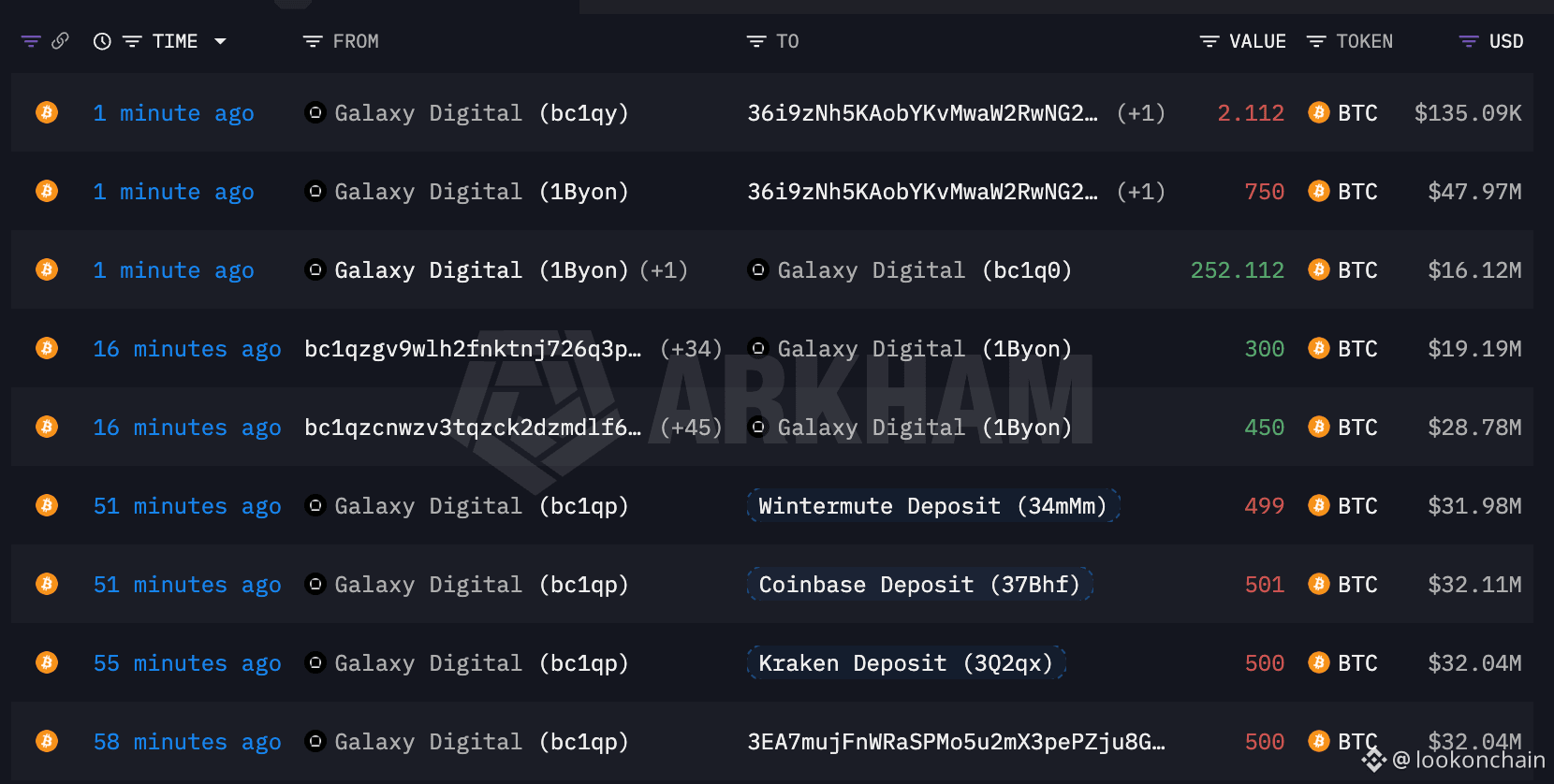This screenshot has width=1554, height=784.
Task: Click the Bitcoin chain icon in the 450 BTC row
Action: point(47,427)
